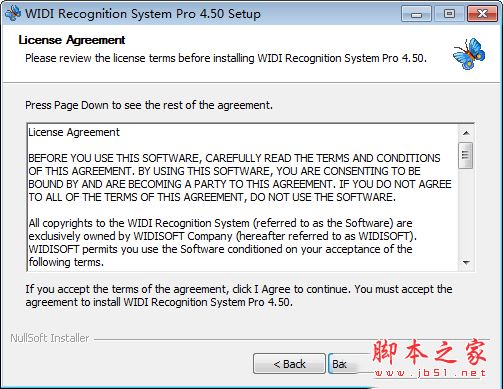Click the 'License Agreement' first line in text box
Viewport: 503px width, 389px height.
click(74, 132)
